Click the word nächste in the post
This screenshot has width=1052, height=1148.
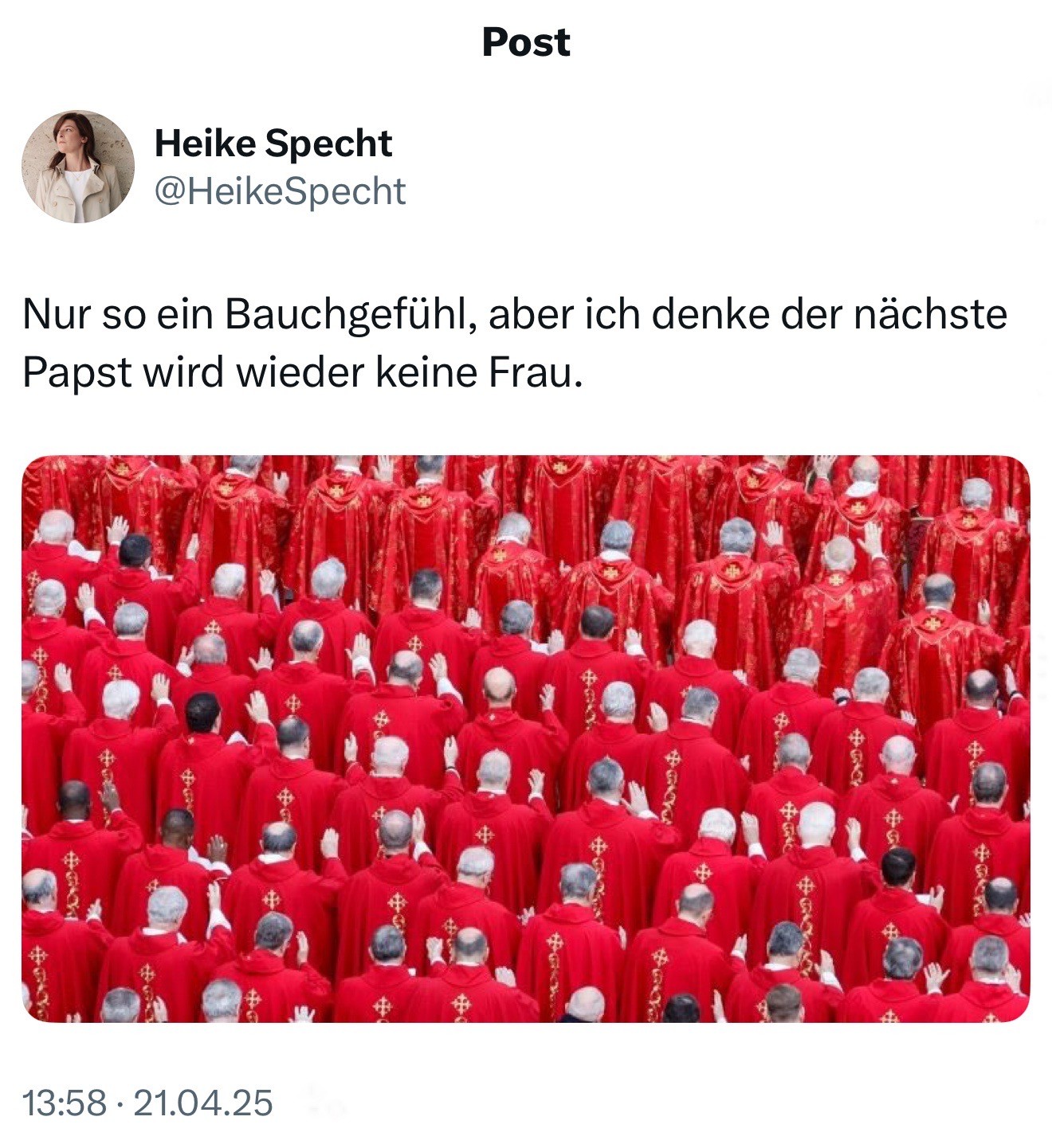(x=930, y=314)
